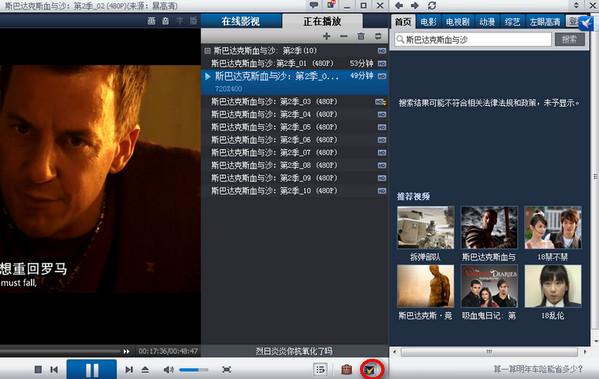Click the blue bird icon at the tab bar's end
This screenshot has width=599, height=379.
pyautogui.click(x=587, y=23)
